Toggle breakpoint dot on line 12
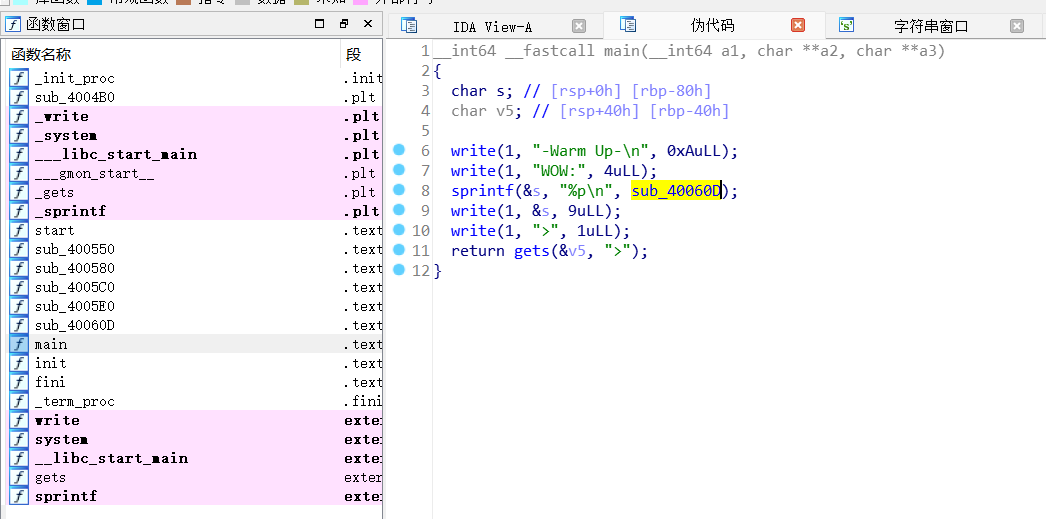The height and width of the screenshot is (519, 1046). pos(399,270)
